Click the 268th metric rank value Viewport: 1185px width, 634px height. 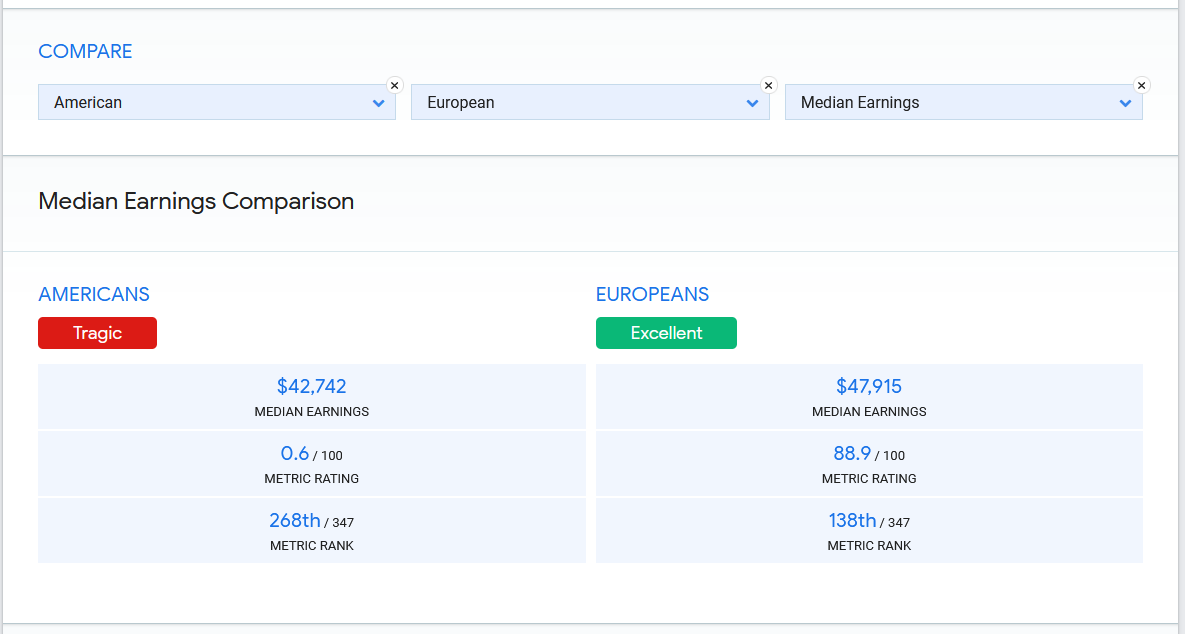click(294, 520)
